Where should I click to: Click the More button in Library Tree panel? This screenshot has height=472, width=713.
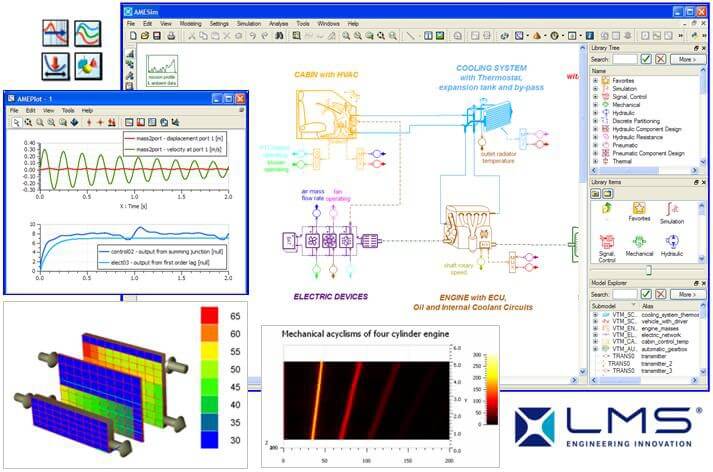tap(684, 60)
